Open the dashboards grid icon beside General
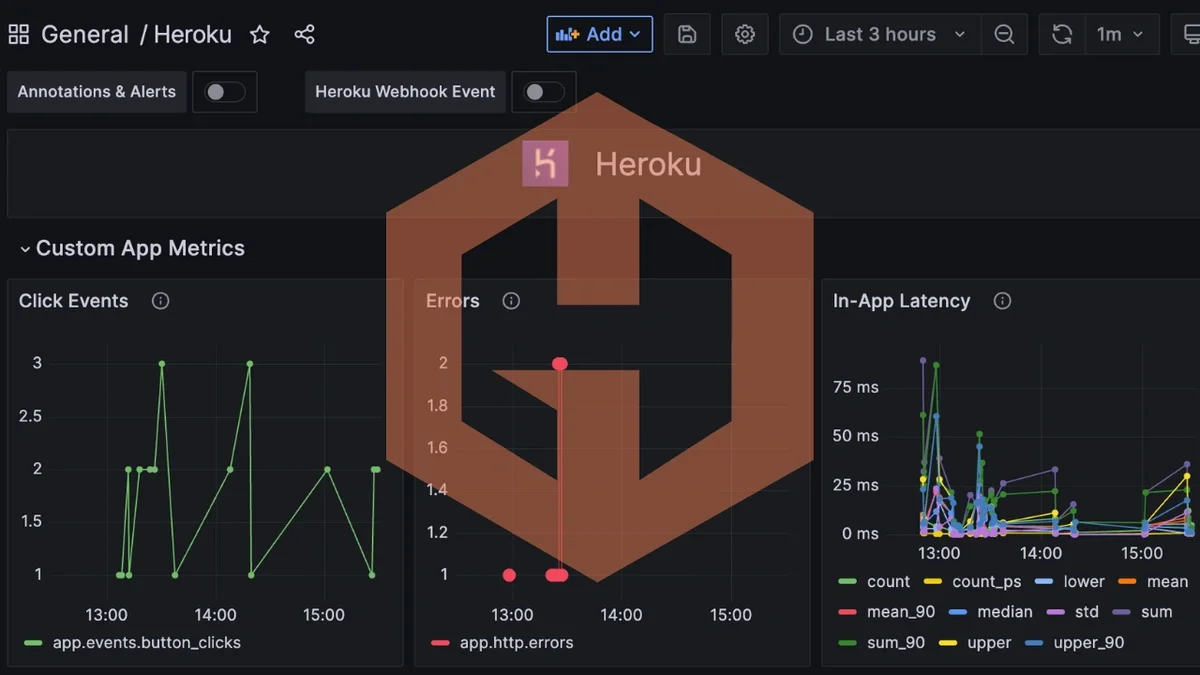The image size is (1200, 675). (18, 34)
